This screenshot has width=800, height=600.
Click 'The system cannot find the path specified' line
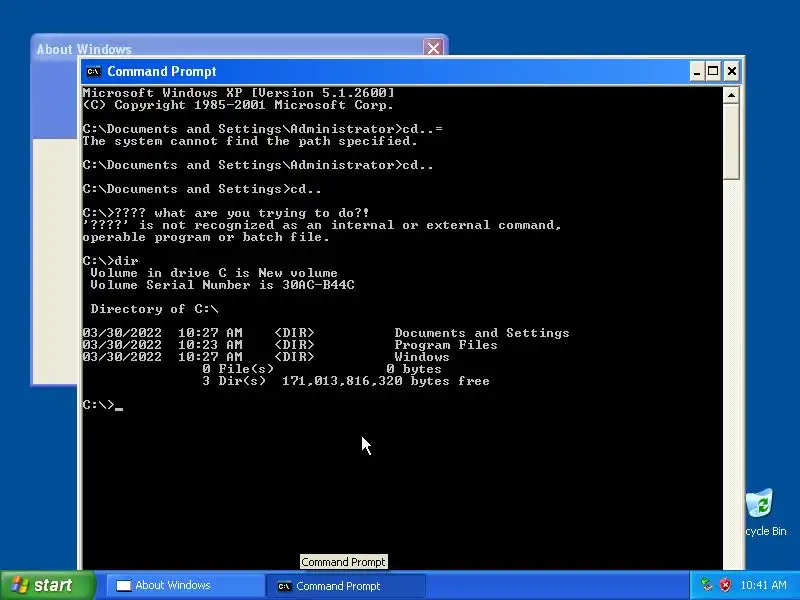click(x=250, y=141)
